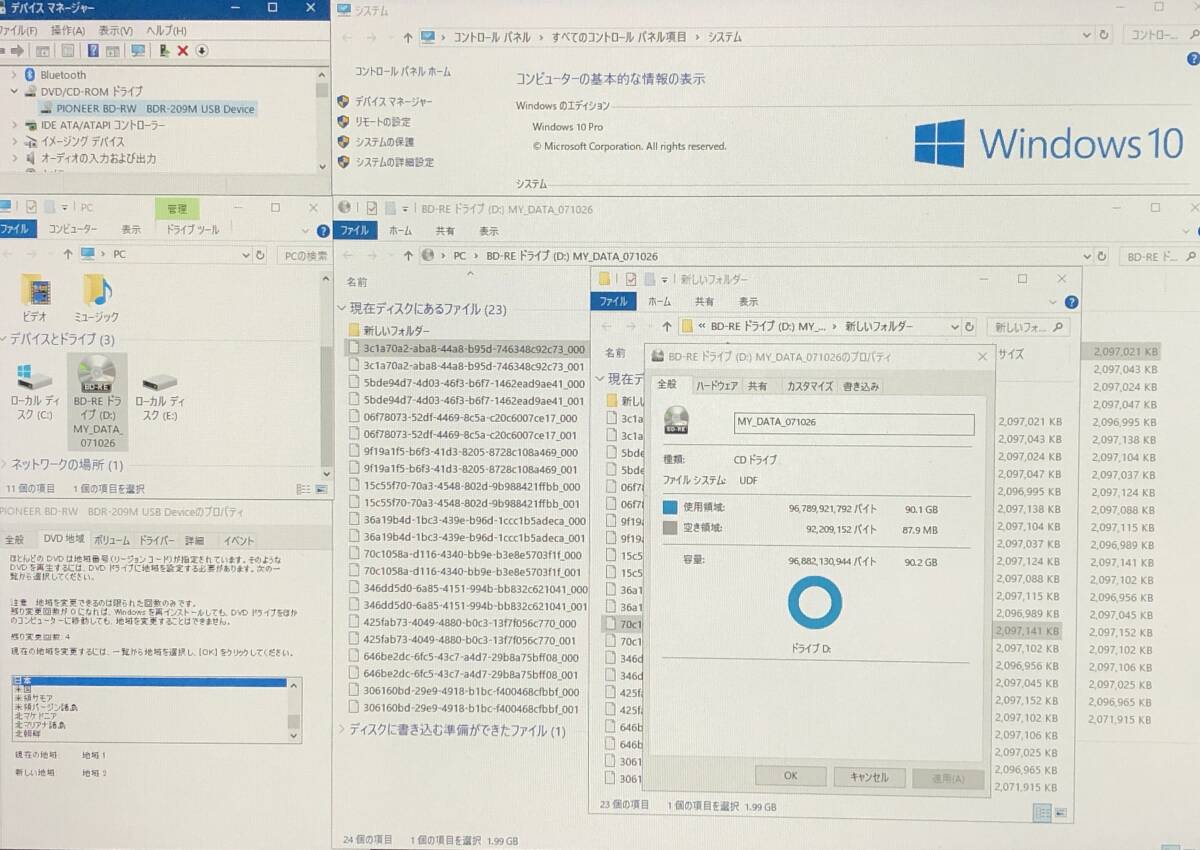Switch to 書き込み tab in drive properties
This screenshot has width=1200, height=850.
pyautogui.click(x=860, y=386)
